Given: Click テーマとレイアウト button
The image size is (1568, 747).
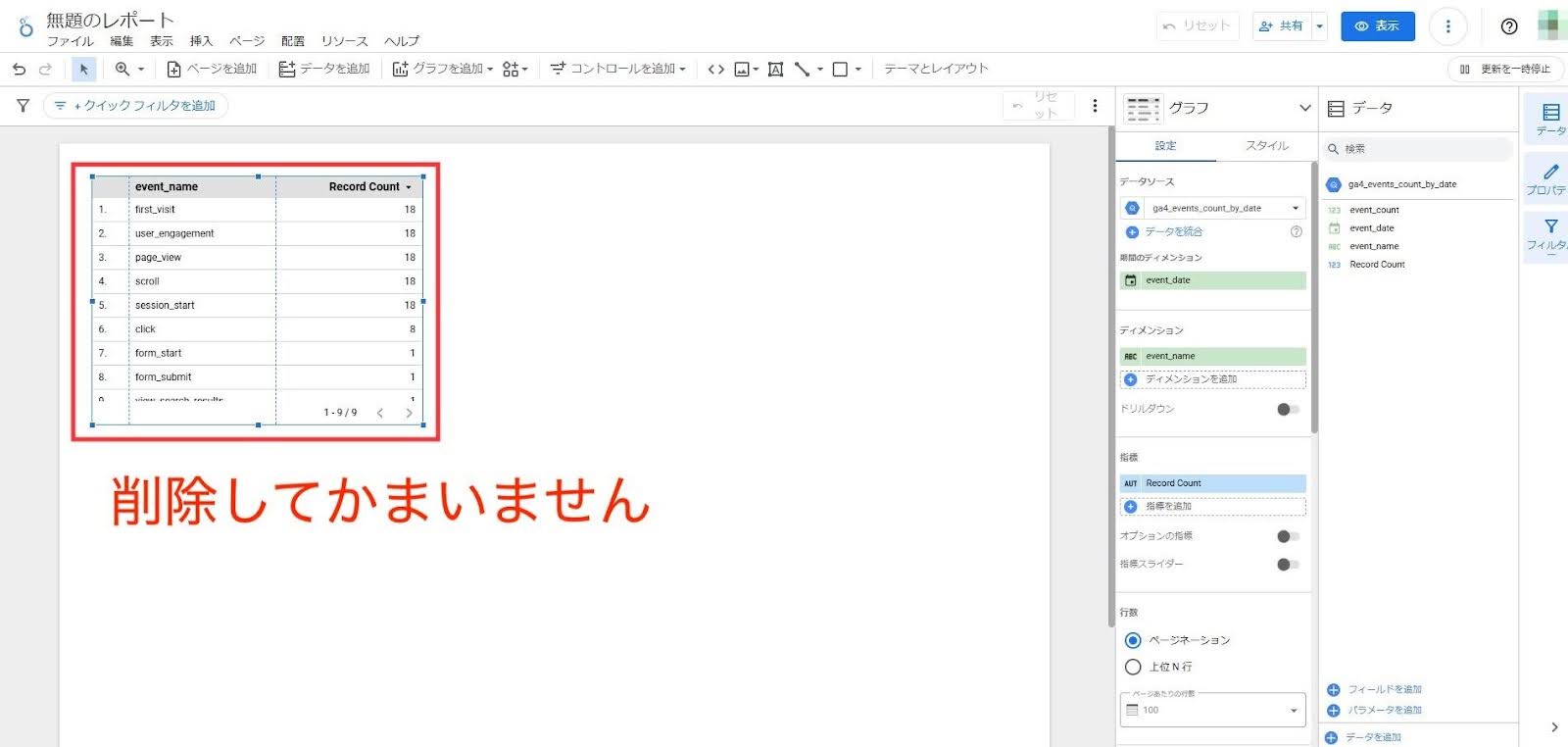Looking at the screenshot, I should (x=936, y=69).
